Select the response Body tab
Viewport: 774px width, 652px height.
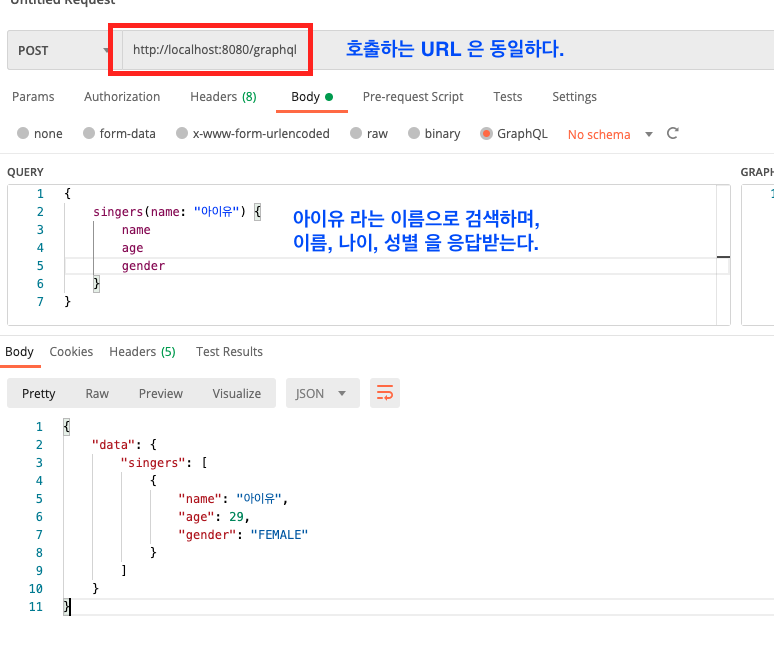19,352
